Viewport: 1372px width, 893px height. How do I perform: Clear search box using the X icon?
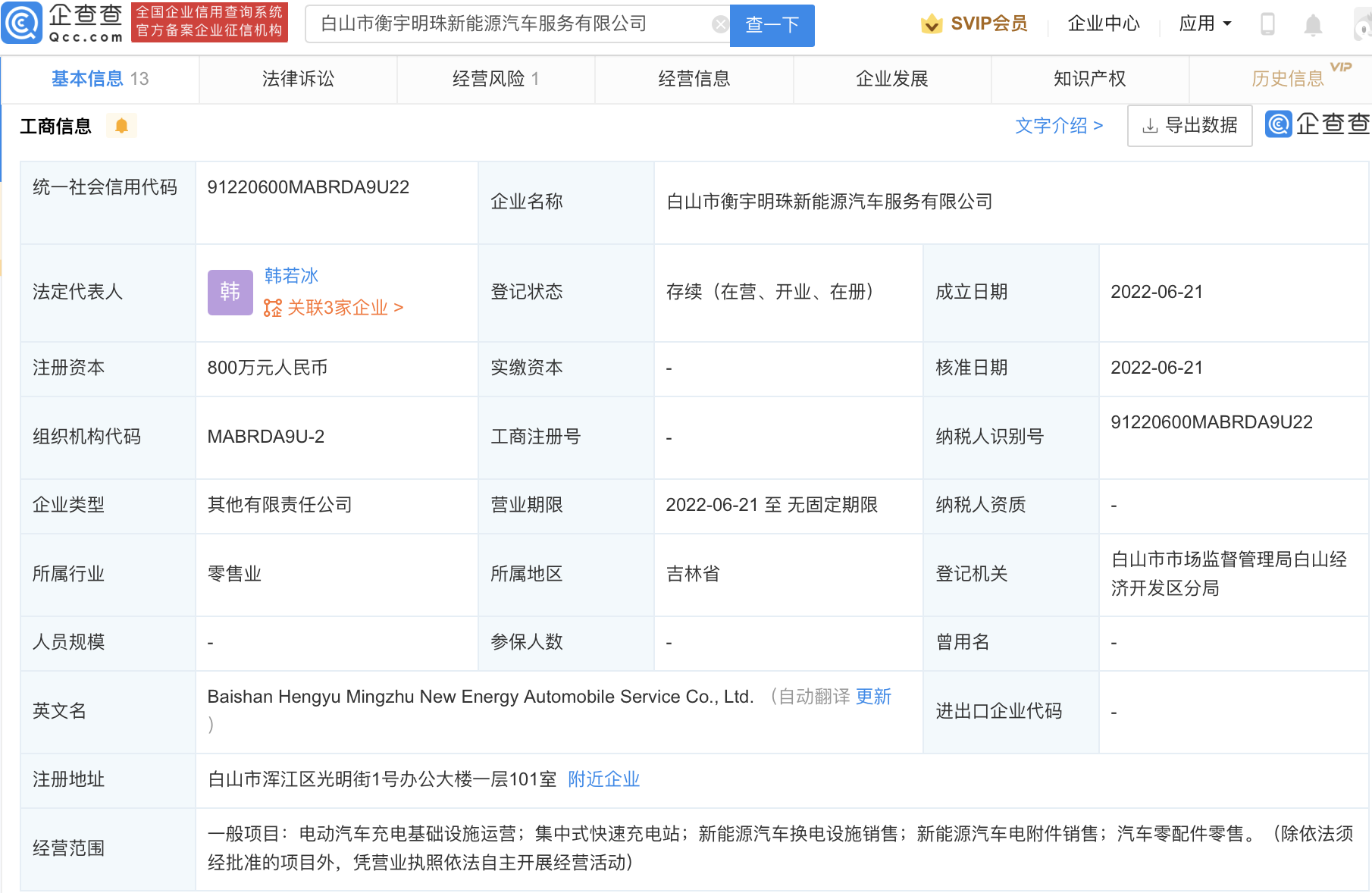coord(719,23)
